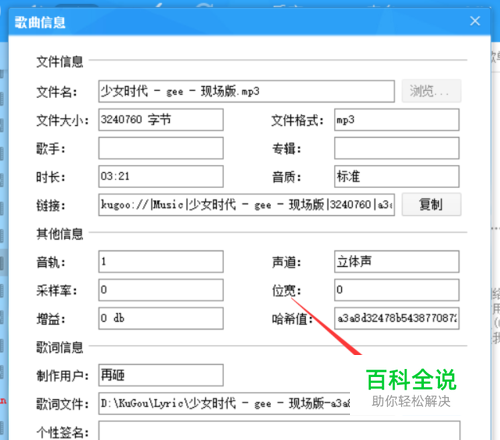Close the 歌曲信息 dialog
Screen dimensions: 500x440
coord(475,21)
